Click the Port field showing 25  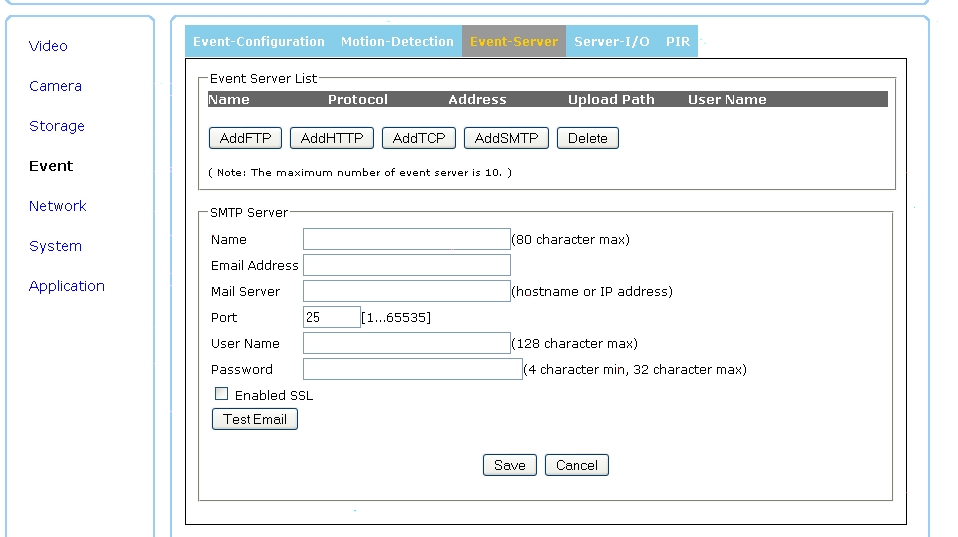click(332, 317)
